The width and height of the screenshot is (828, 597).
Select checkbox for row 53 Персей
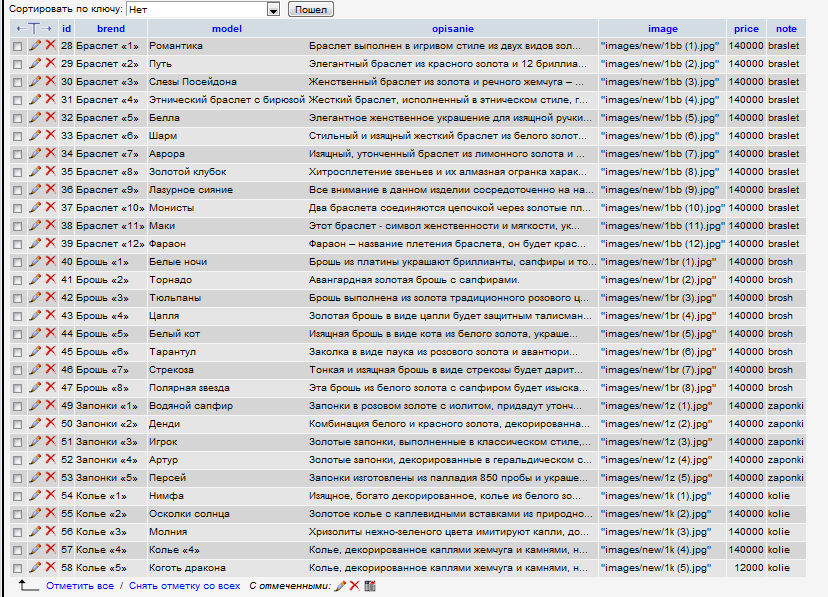point(17,478)
